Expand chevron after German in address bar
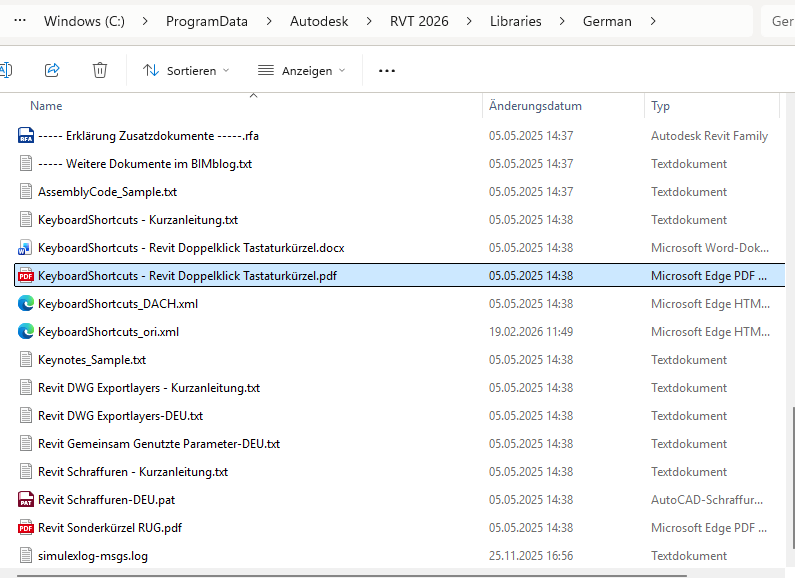 [x=654, y=21]
